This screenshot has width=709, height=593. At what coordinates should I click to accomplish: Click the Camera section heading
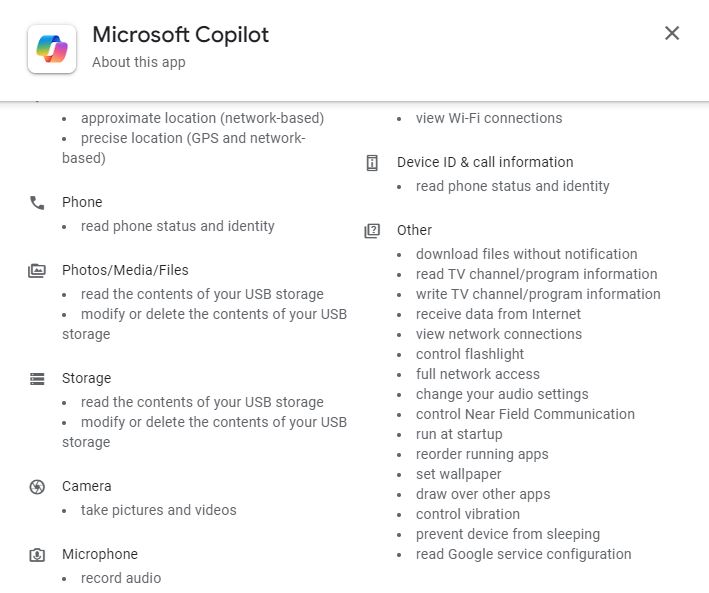point(86,486)
